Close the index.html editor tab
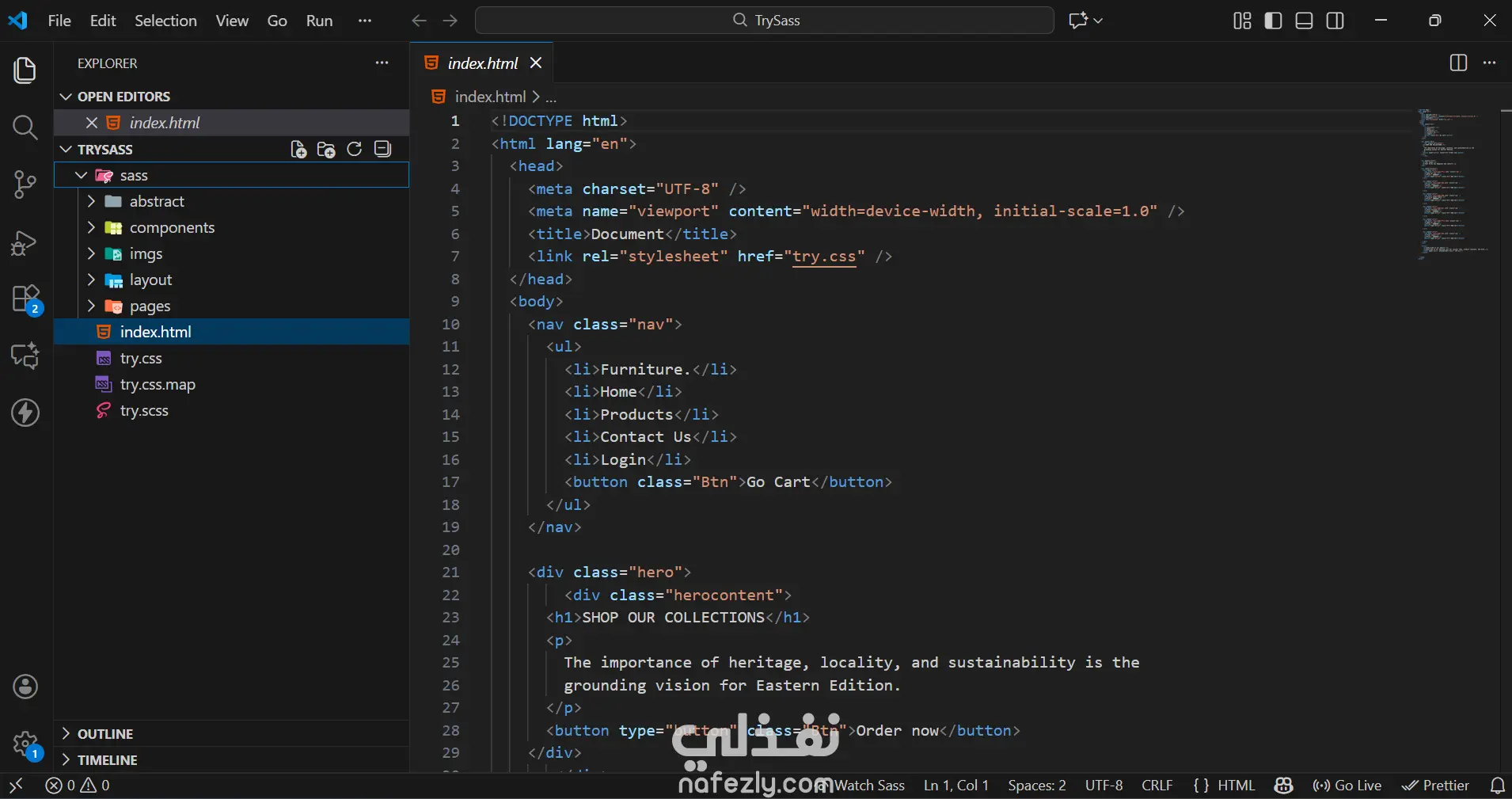 point(536,63)
